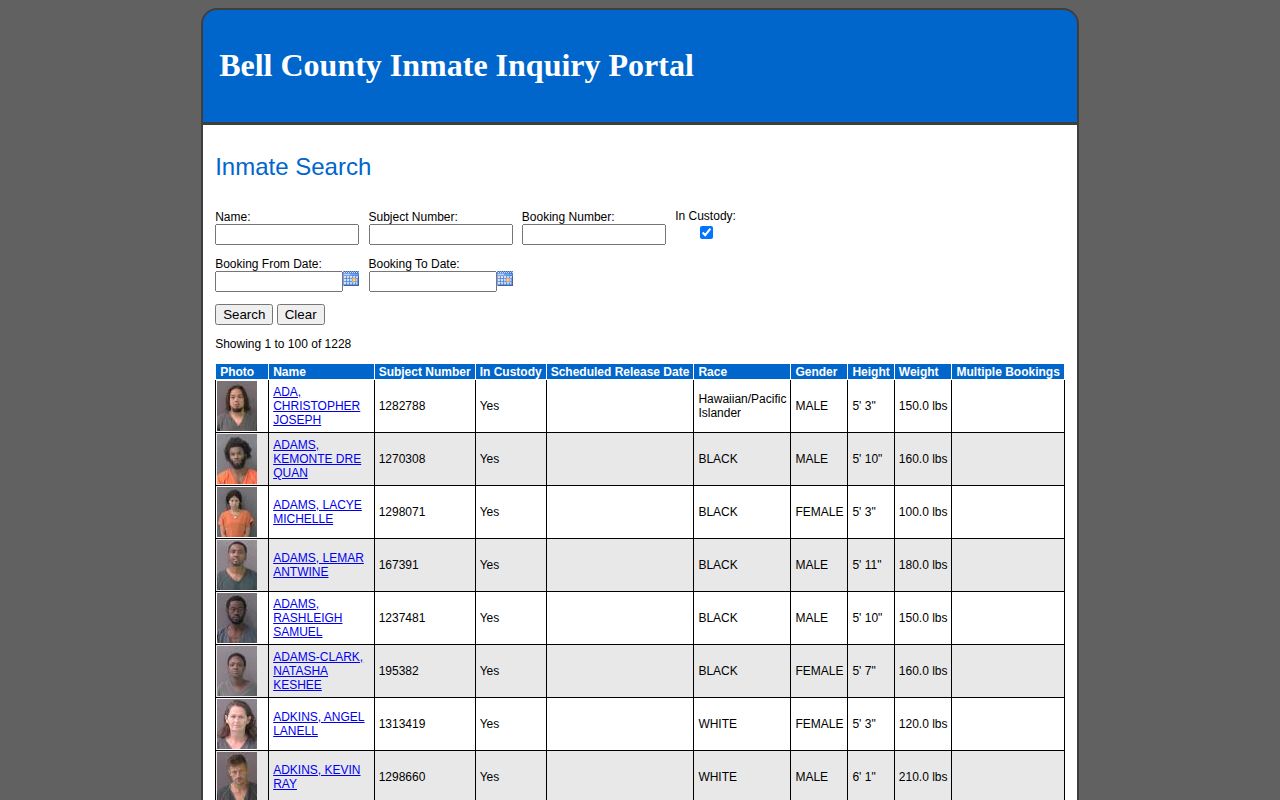Click the Search button
Screen dimensions: 1280x800
point(244,314)
